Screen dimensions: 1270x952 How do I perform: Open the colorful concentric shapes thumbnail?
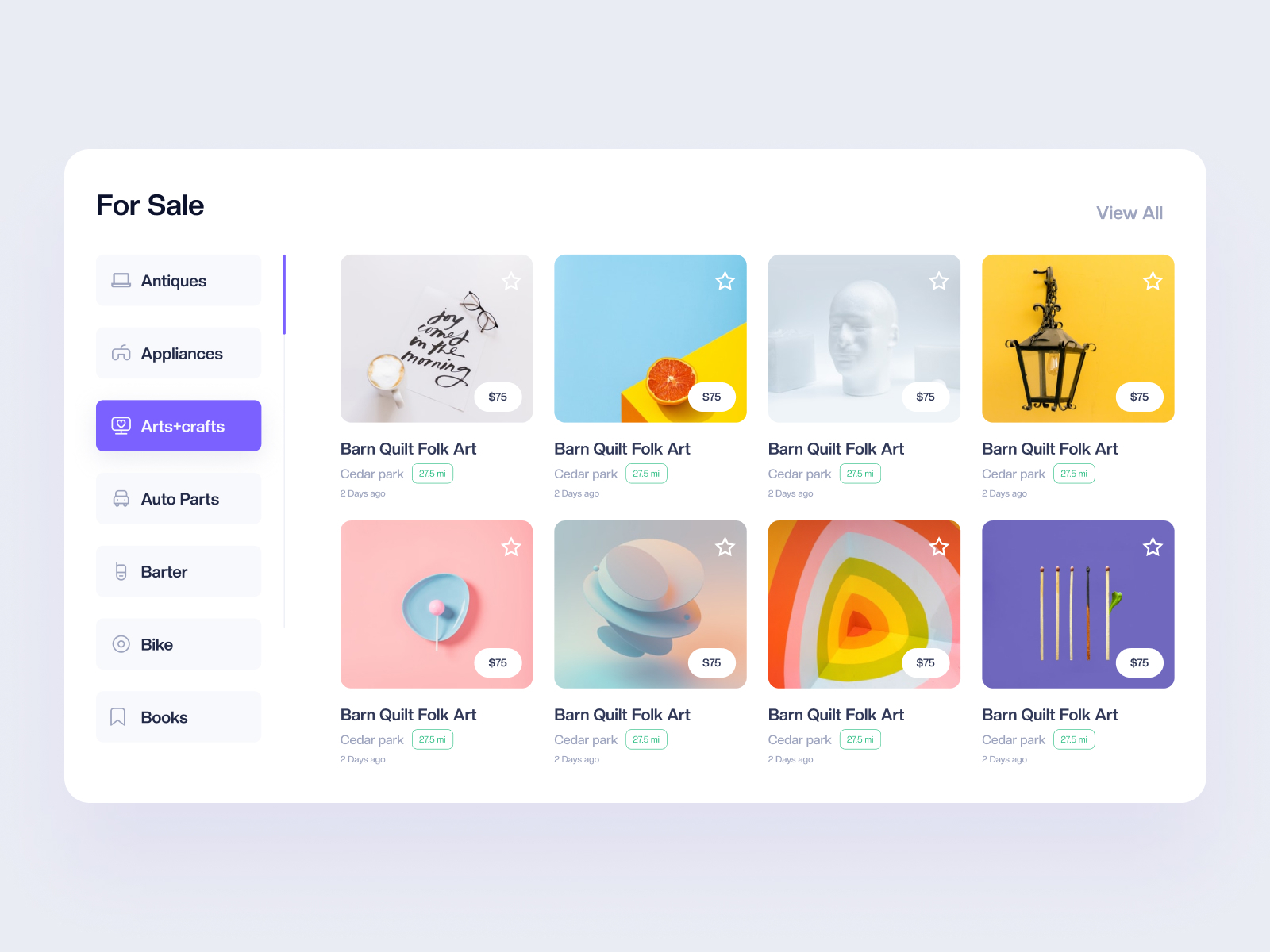[864, 605]
